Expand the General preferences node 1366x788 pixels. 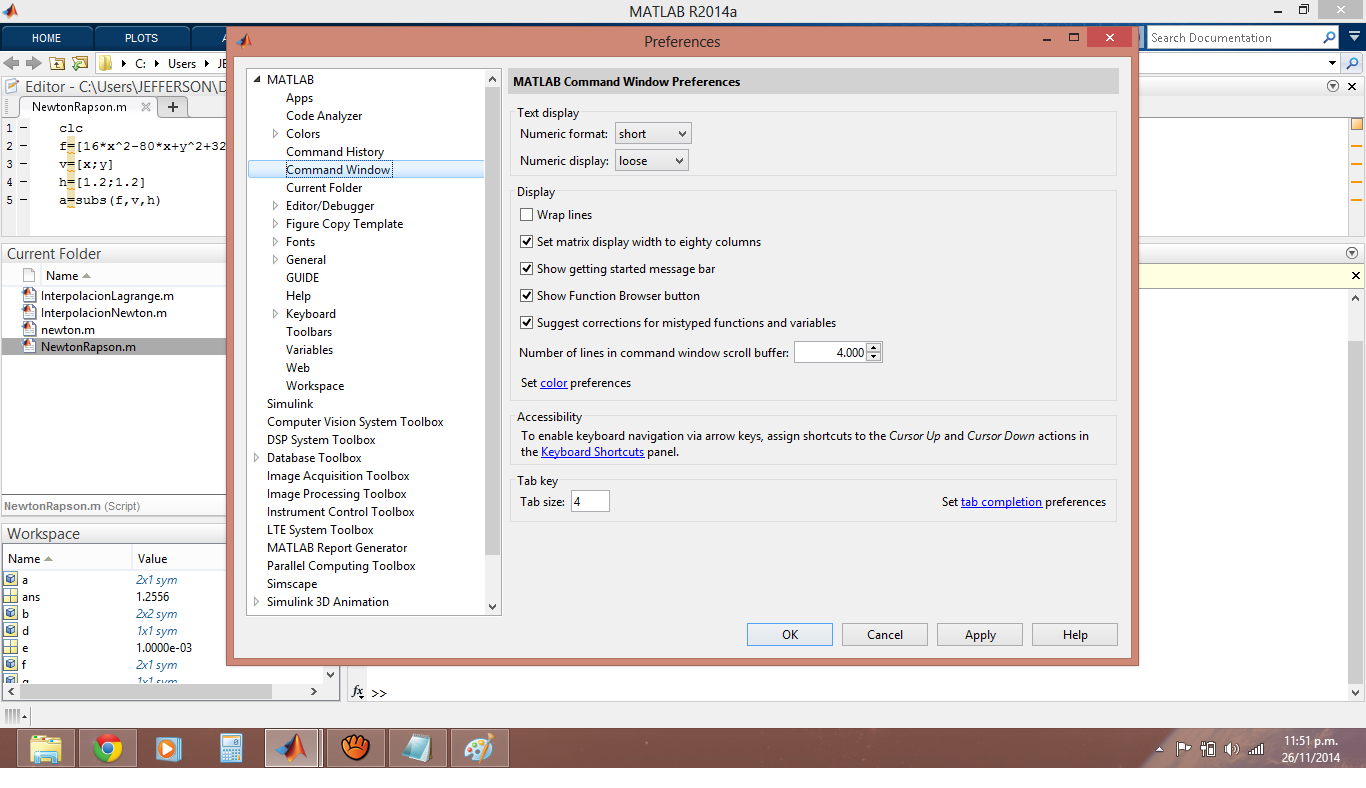pyautogui.click(x=276, y=260)
